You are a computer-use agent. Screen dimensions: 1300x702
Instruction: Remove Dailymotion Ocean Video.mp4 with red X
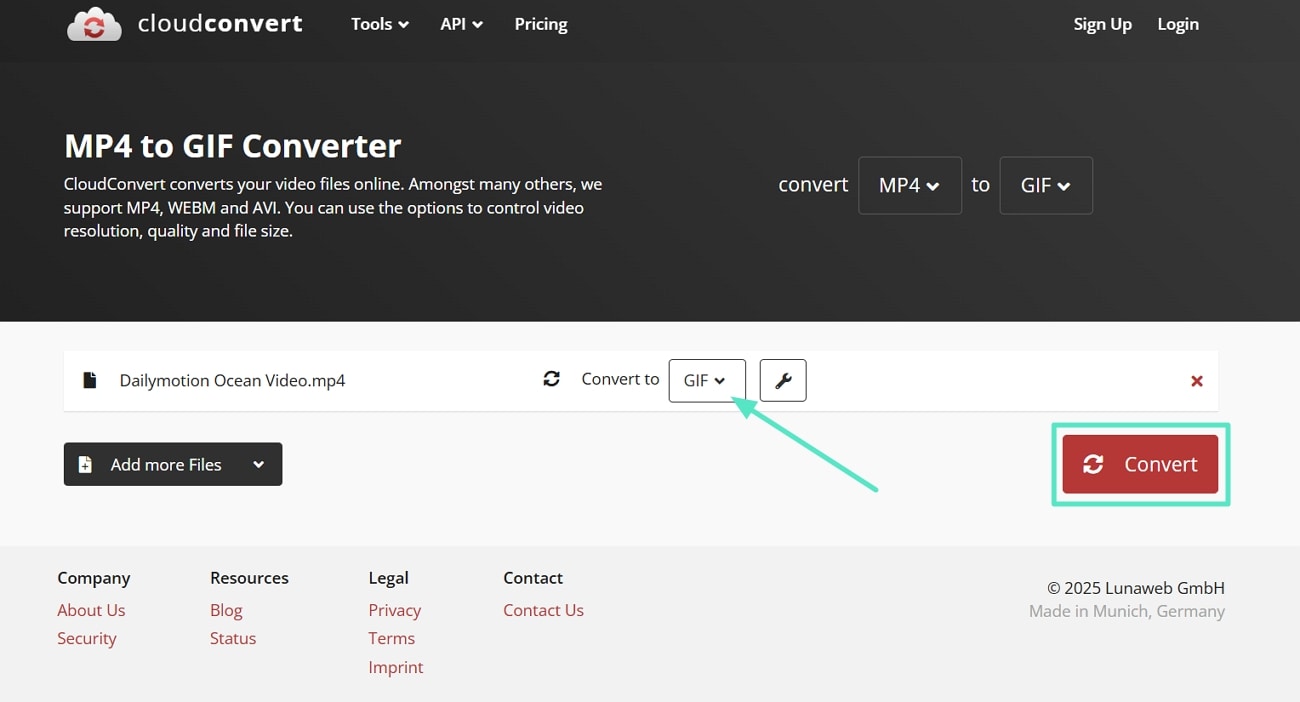tap(1196, 381)
